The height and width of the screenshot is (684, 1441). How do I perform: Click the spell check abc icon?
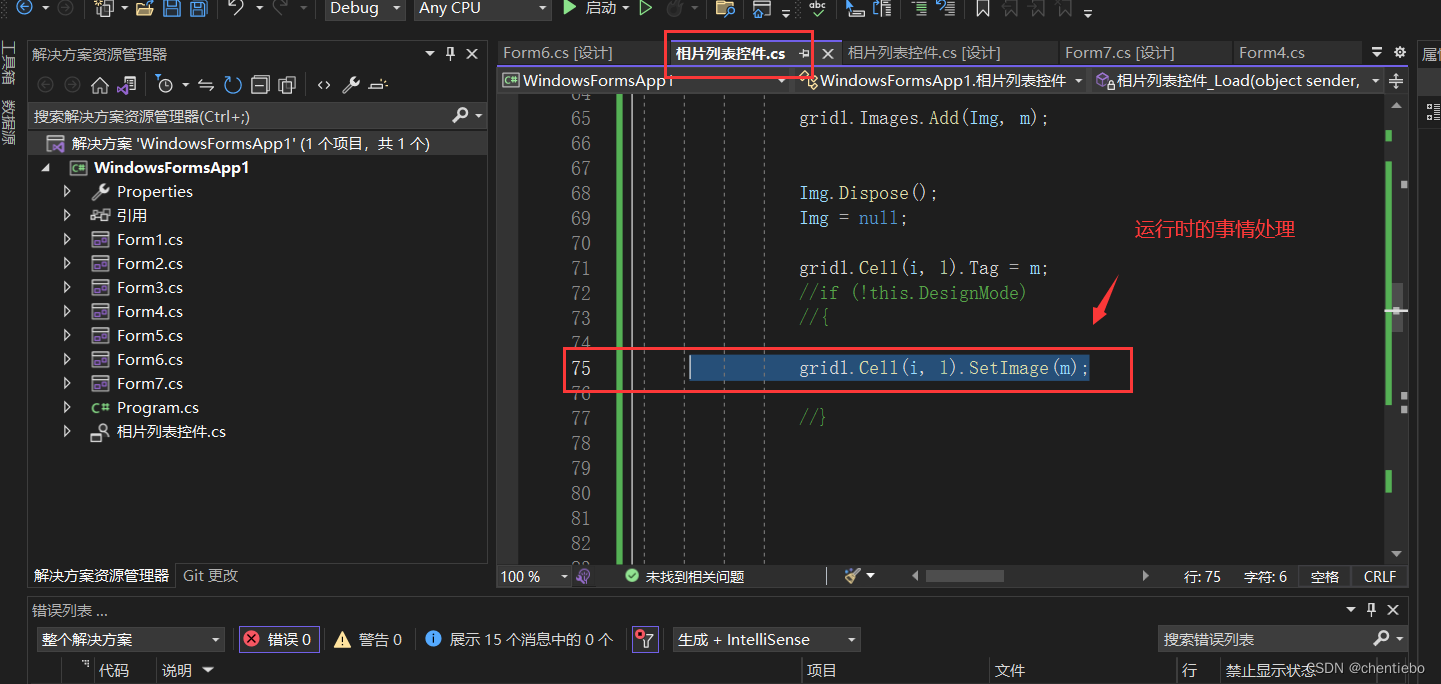[x=818, y=8]
